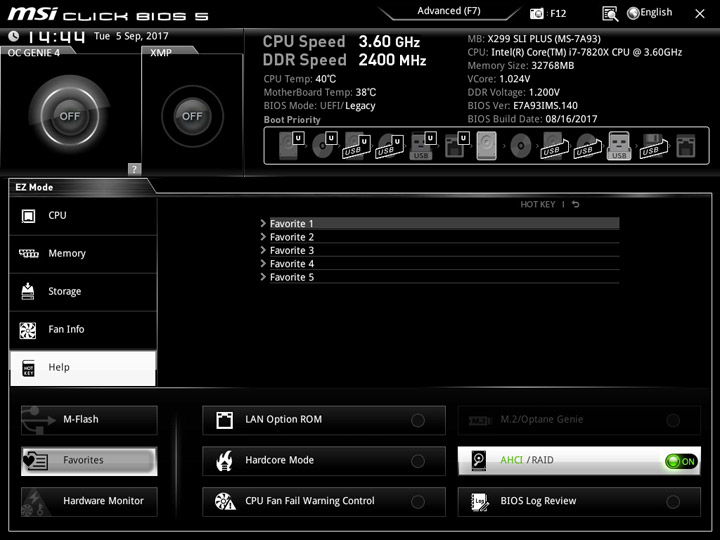The image size is (720, 540).
Task: Open the M-Flash utility button
Action: tap(89, 420)
